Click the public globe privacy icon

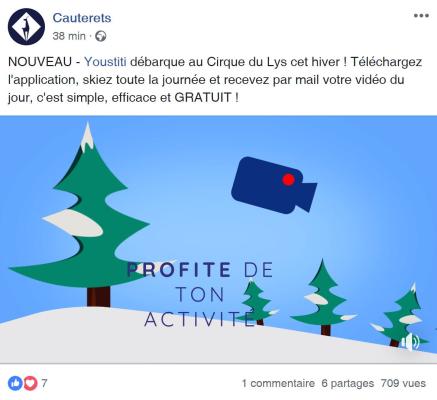101,36
